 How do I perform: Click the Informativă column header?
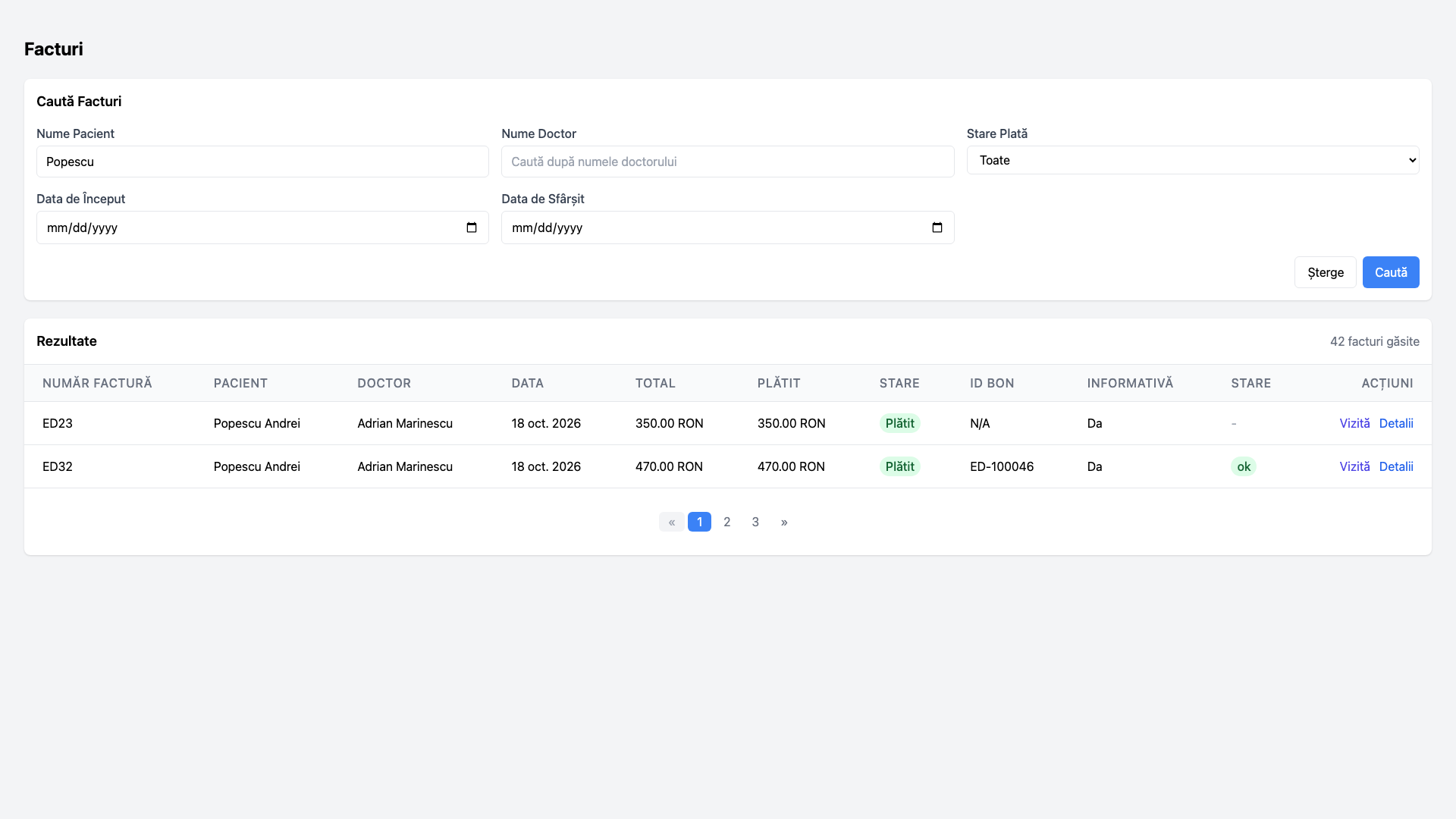(1130, 383)
